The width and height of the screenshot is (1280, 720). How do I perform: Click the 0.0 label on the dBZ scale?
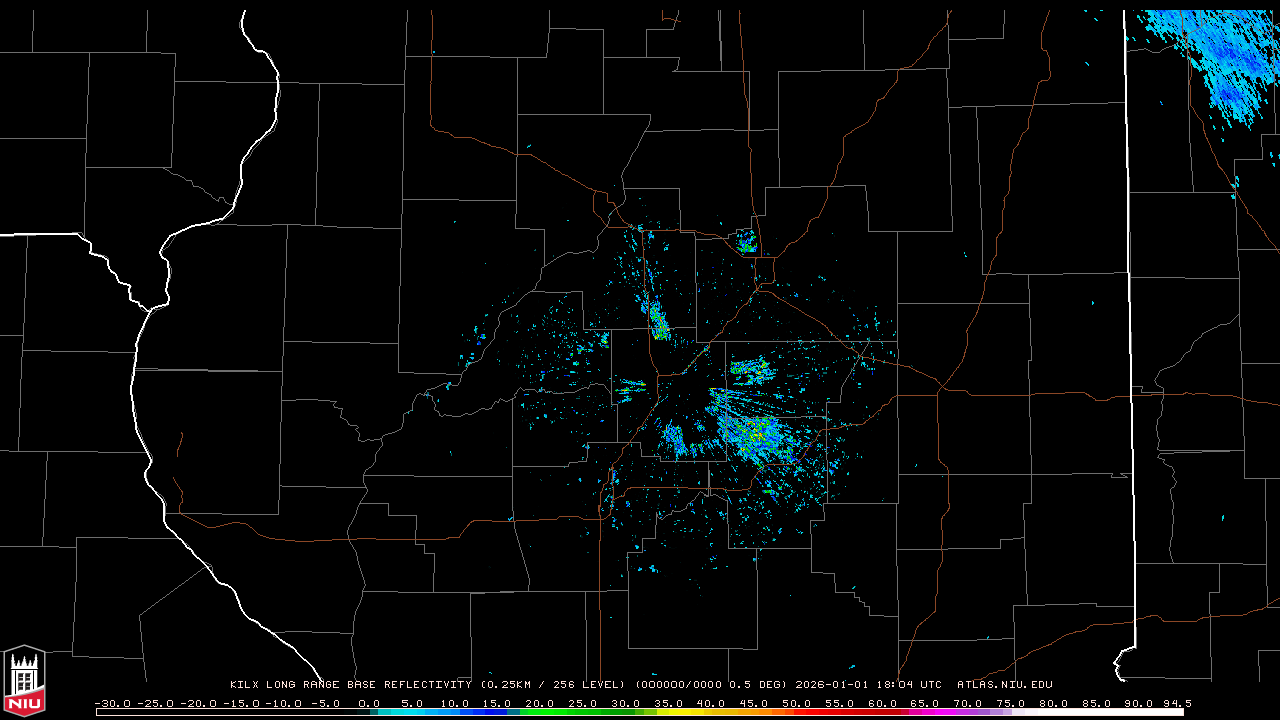point(369,703)
